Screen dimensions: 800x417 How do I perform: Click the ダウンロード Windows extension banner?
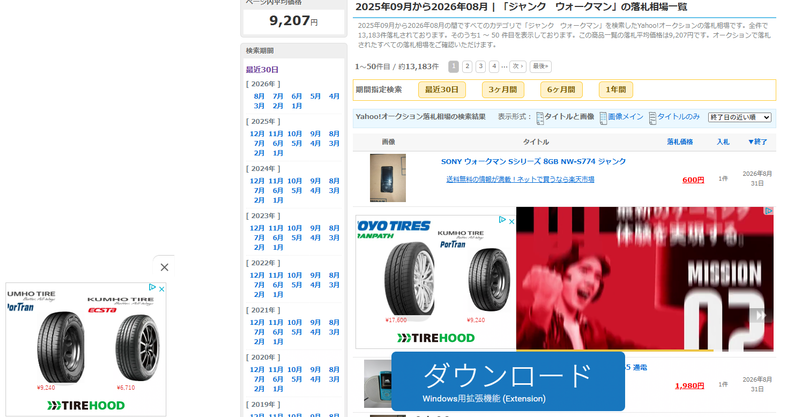[508, 381]
